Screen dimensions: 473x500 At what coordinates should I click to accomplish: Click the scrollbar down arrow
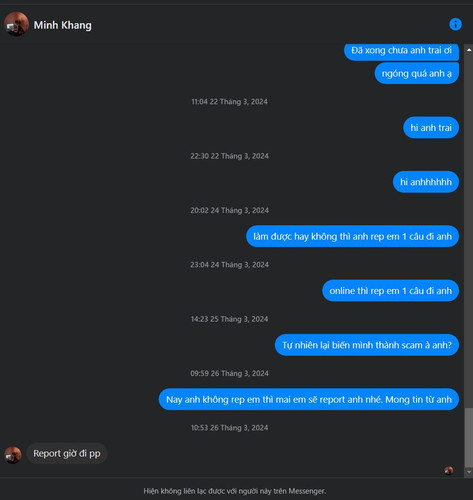pyautogui.click(x=469, y=472)
